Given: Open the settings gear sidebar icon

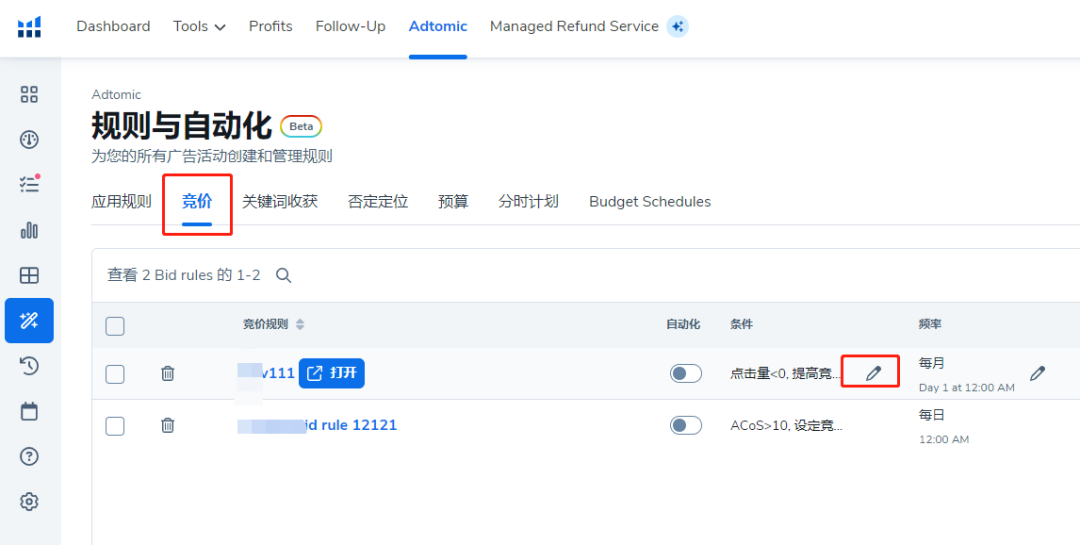Looking at the screenshot, I should (x=29, y=502).
